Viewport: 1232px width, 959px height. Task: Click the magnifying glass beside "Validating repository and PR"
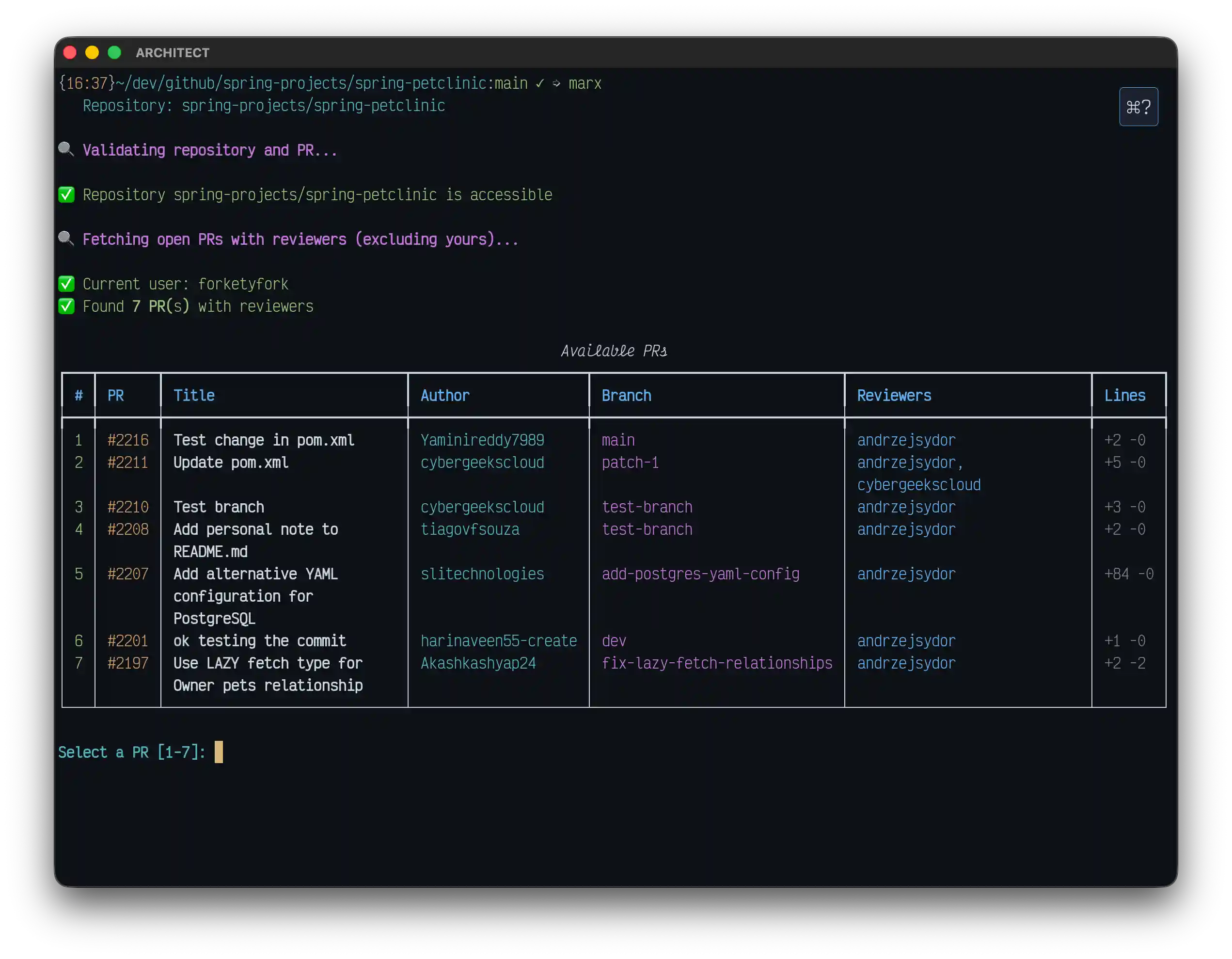tap(66, 150)
